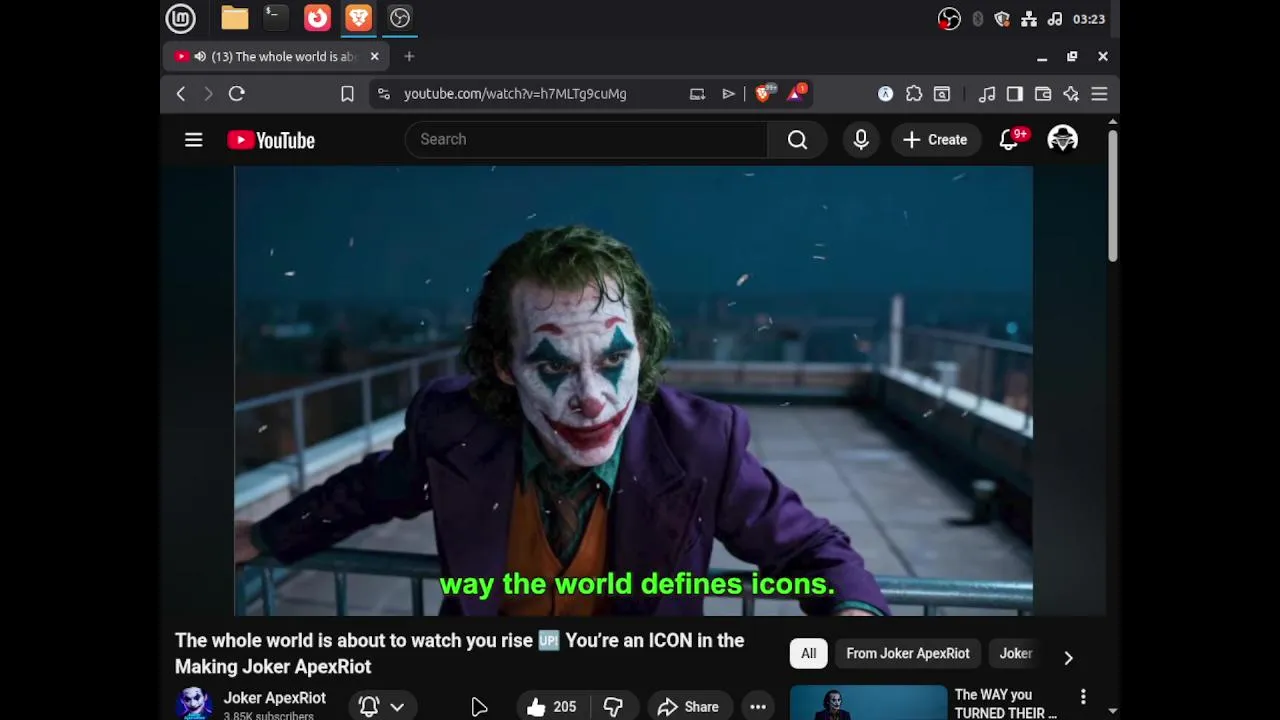This screenshot has height=720, width=1280.
Task: Reload the current YouTube page
Action: [x=237, y=94]
